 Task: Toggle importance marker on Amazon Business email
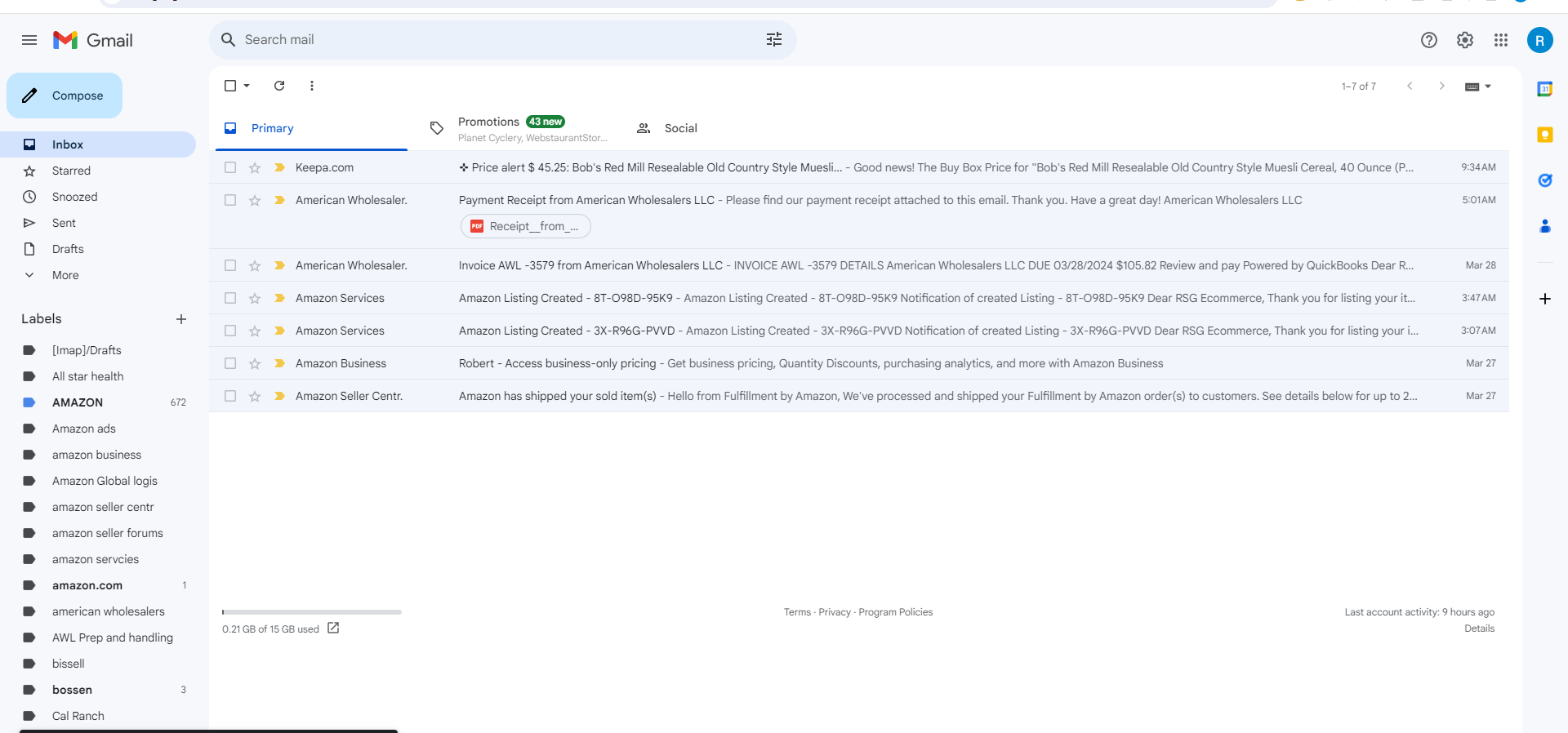(279, 363)
